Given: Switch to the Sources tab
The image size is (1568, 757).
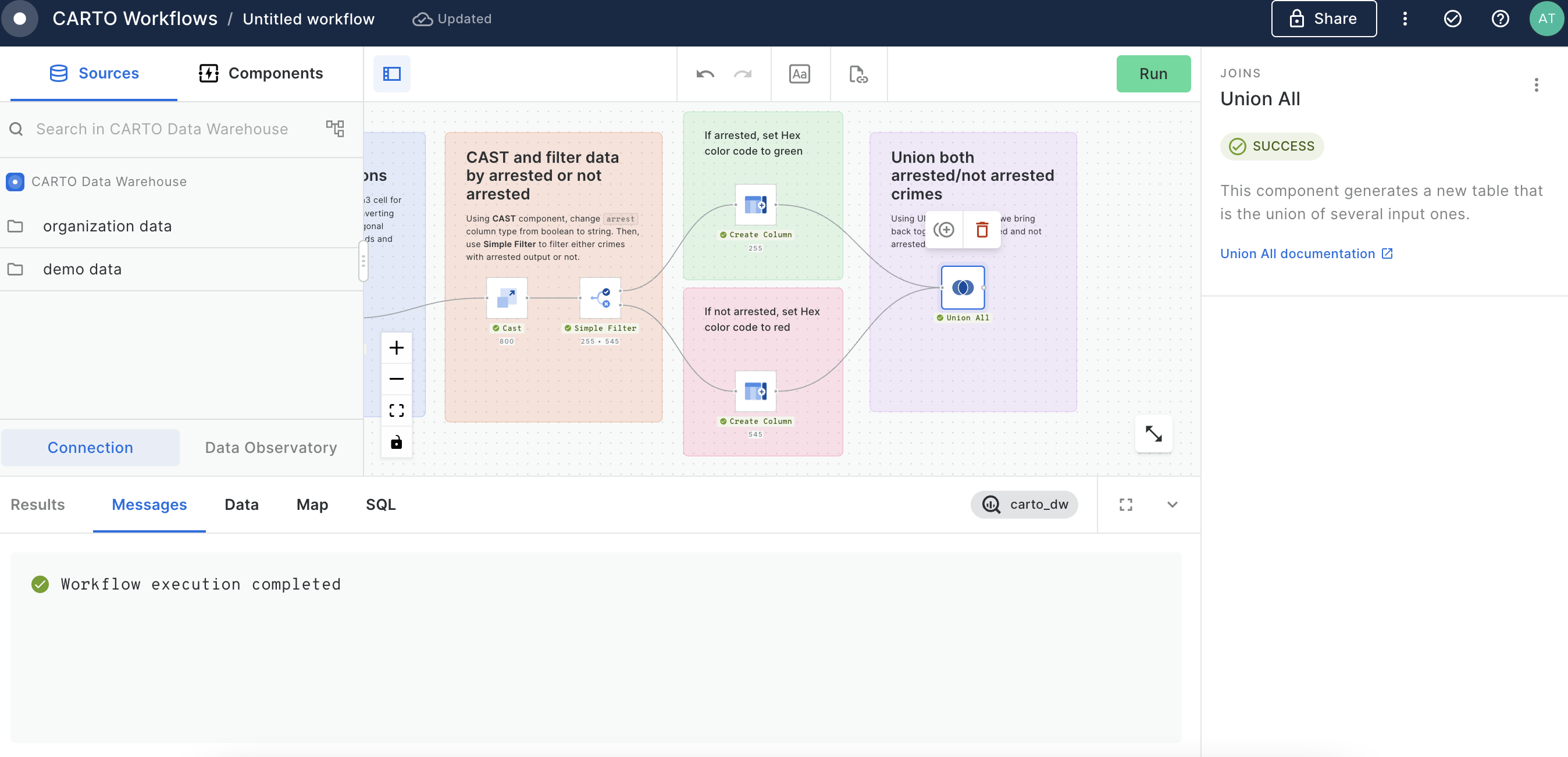Looking at the screenshot, I should tap(94, 73).
